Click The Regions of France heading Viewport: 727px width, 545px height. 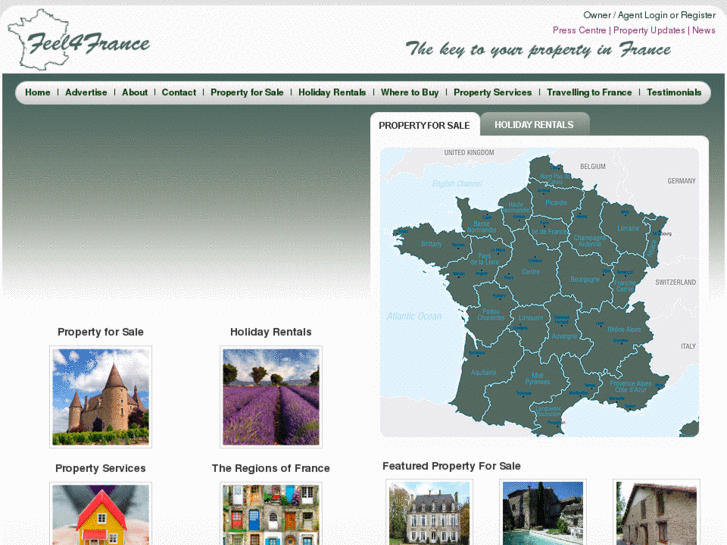click(271, 468)
